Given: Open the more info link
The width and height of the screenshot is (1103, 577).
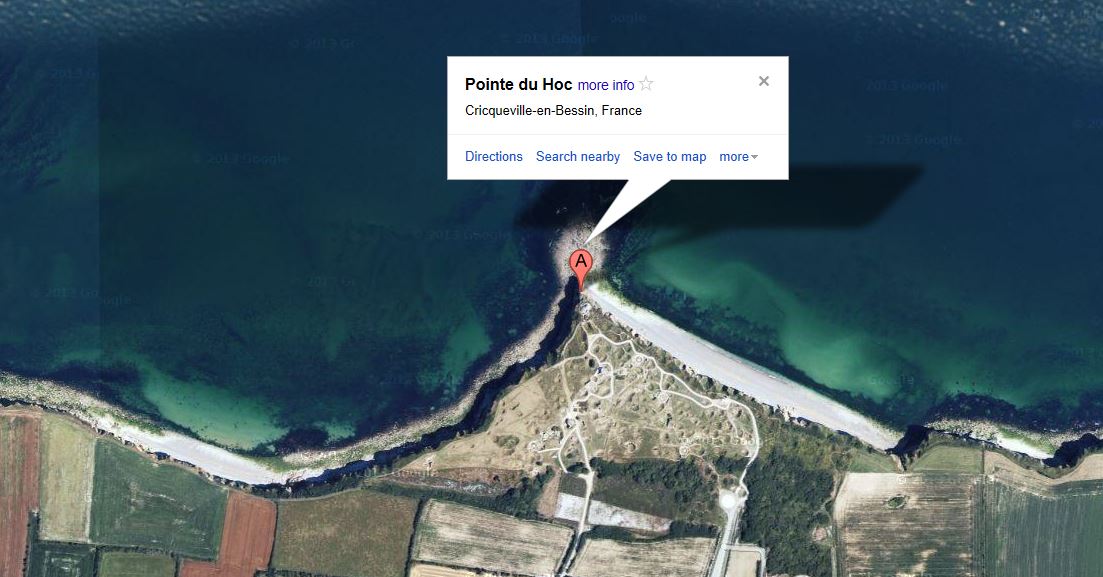Looking at the screenshot, I should coord(606,85).
